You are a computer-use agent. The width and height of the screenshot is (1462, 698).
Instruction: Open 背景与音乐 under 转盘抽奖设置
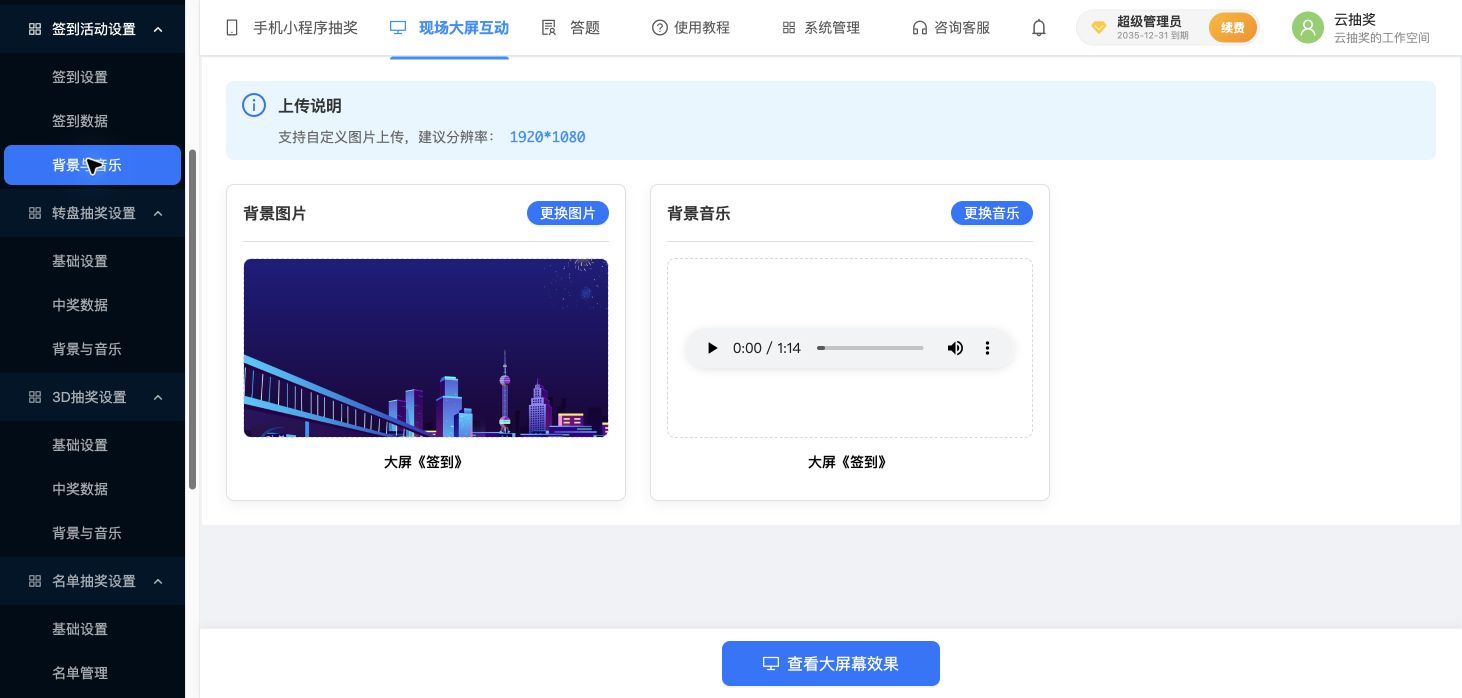[87, 349]
